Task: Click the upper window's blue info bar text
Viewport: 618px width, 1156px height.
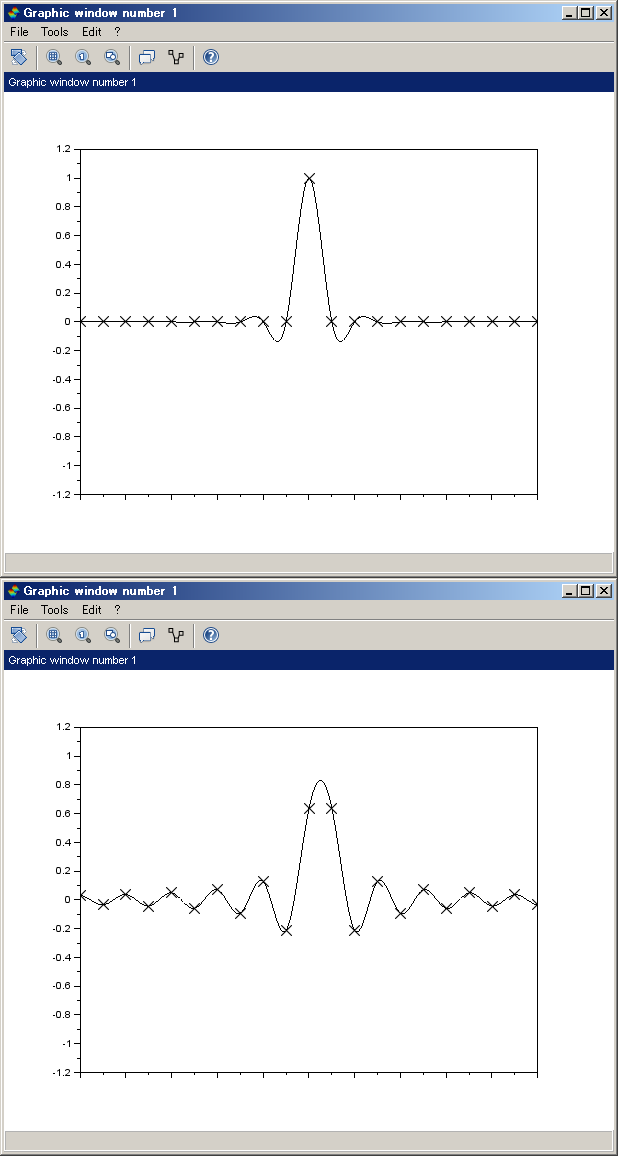Action: click(x=72, y=82)
